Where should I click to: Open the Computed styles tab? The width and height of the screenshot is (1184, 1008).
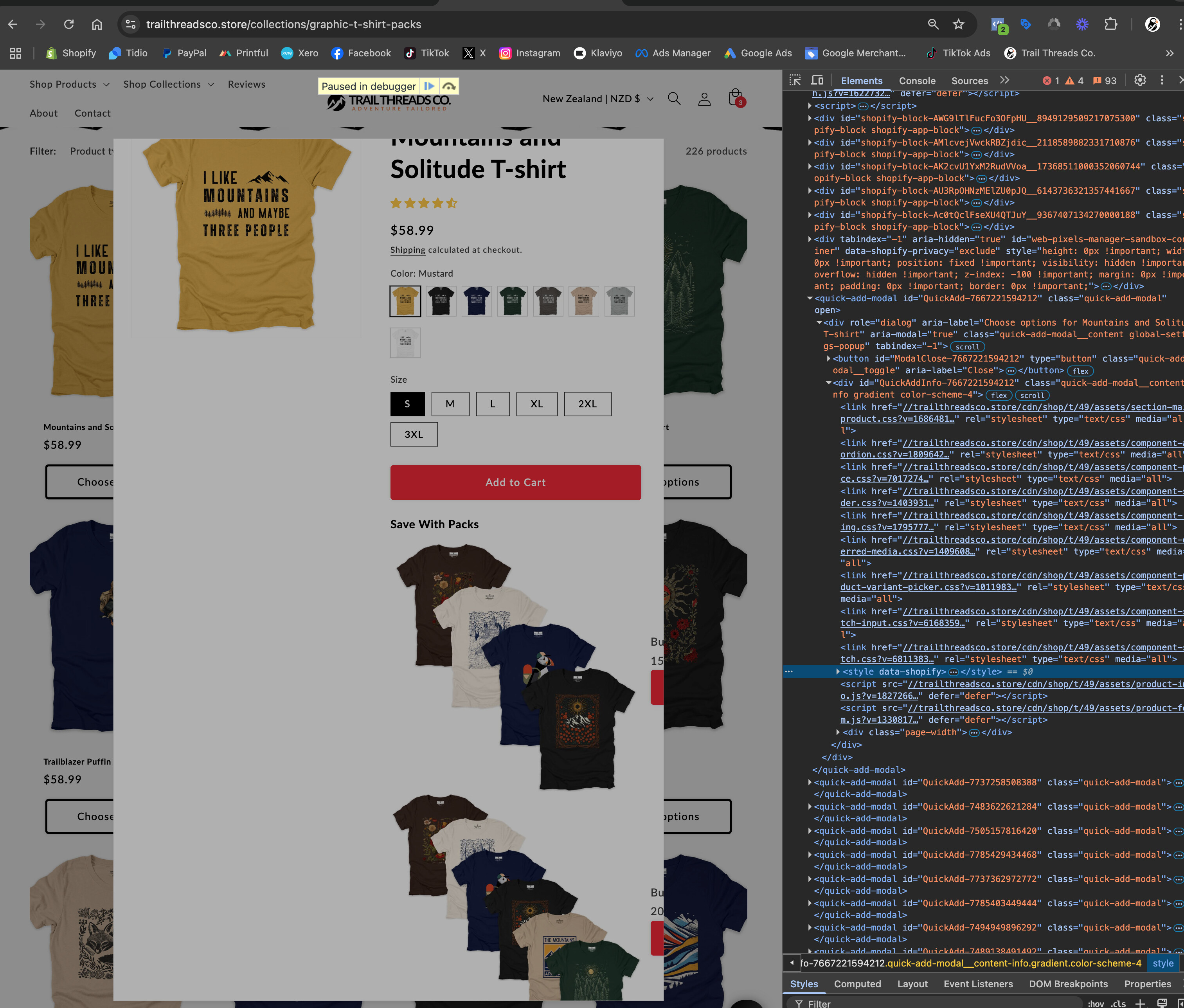click(x=857, y=984)
